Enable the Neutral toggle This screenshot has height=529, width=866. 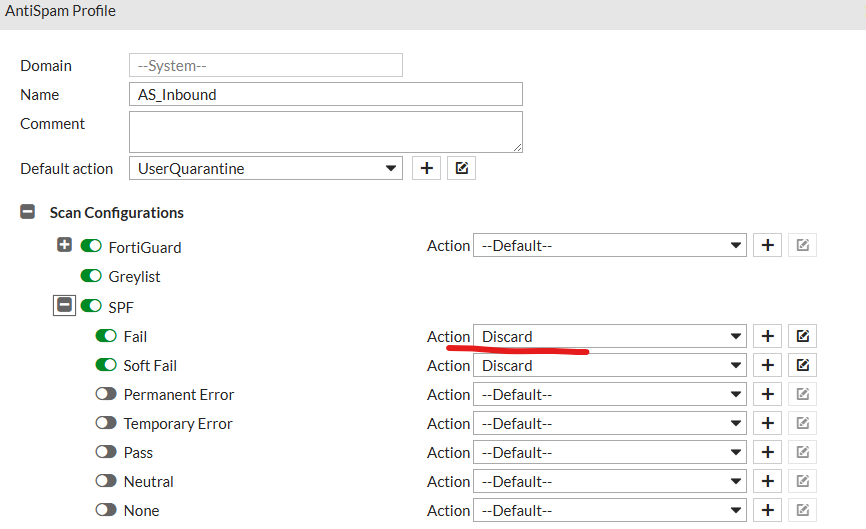click(106, 481)
